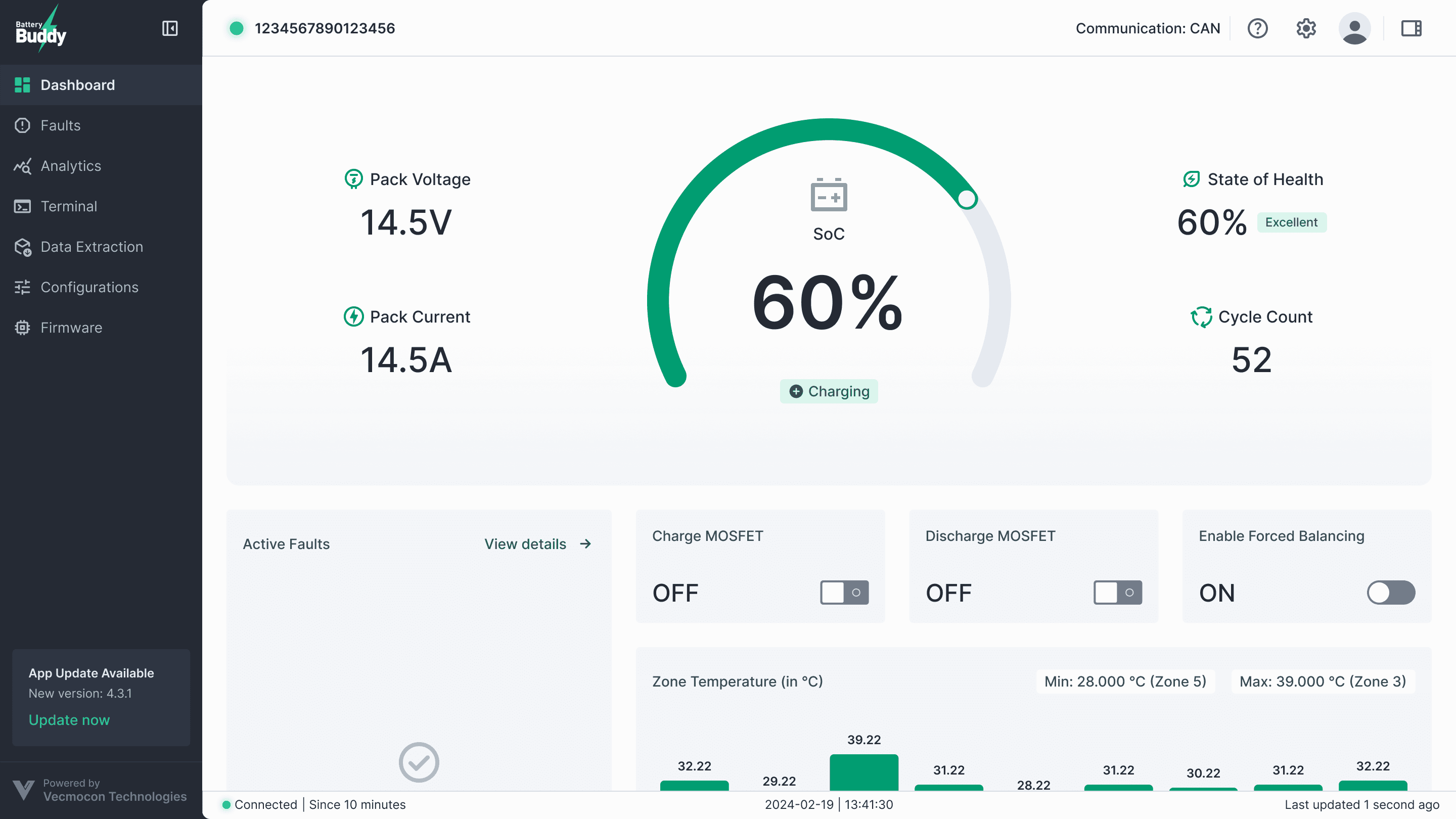The width and height of the screenshot is (1456, 819).
Task: Open the Firmware section
Action: coord(71,328)
